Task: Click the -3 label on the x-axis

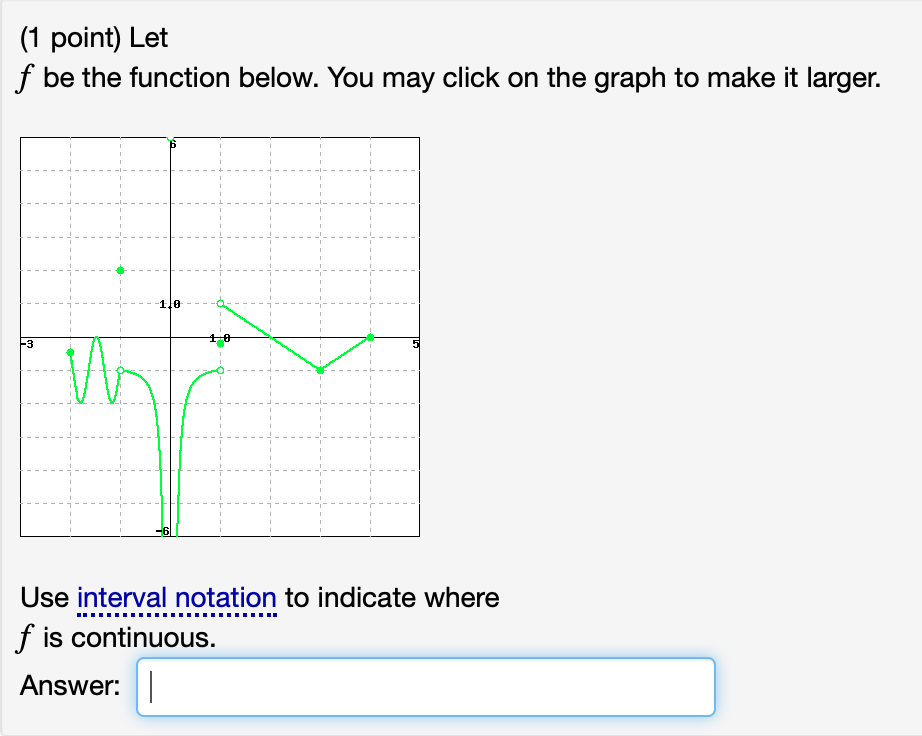Action: coord(26,345)
